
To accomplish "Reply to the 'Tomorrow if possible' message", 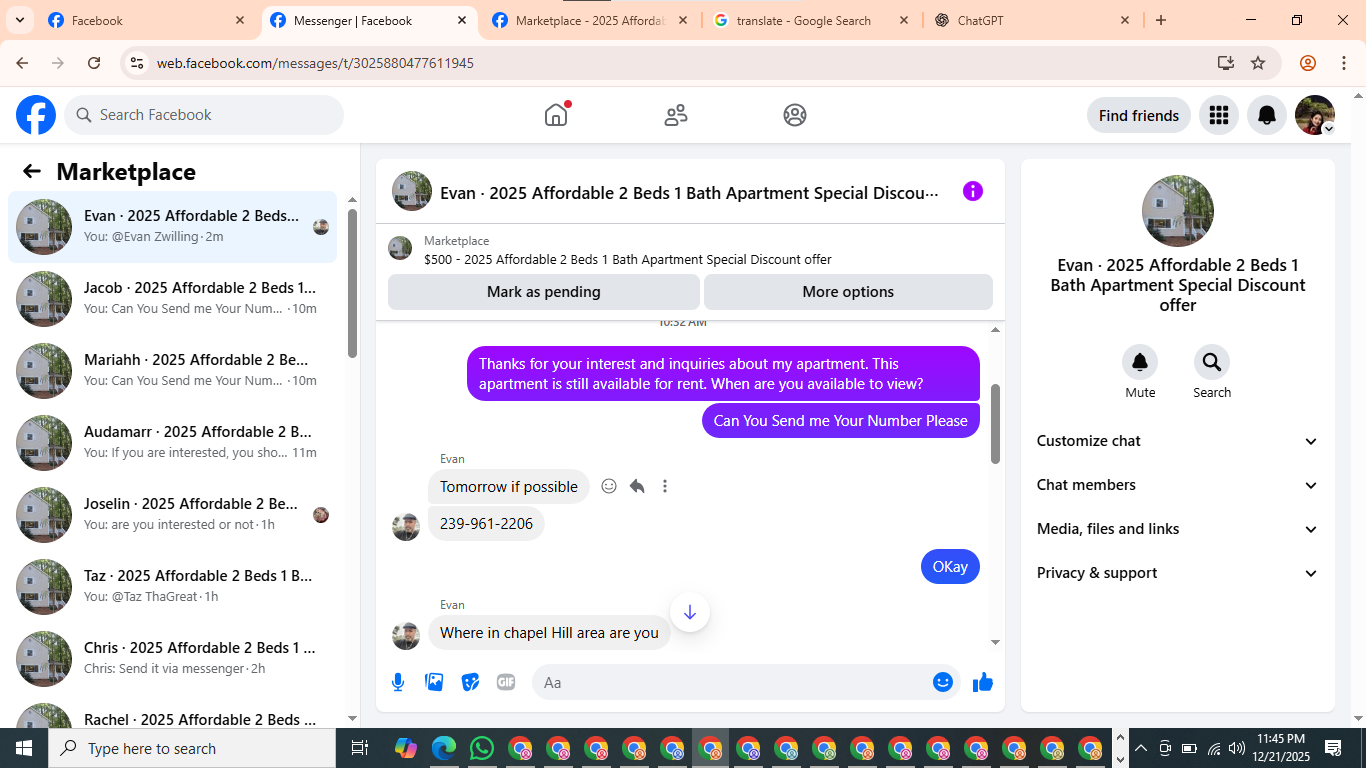I will pos(637,486).
